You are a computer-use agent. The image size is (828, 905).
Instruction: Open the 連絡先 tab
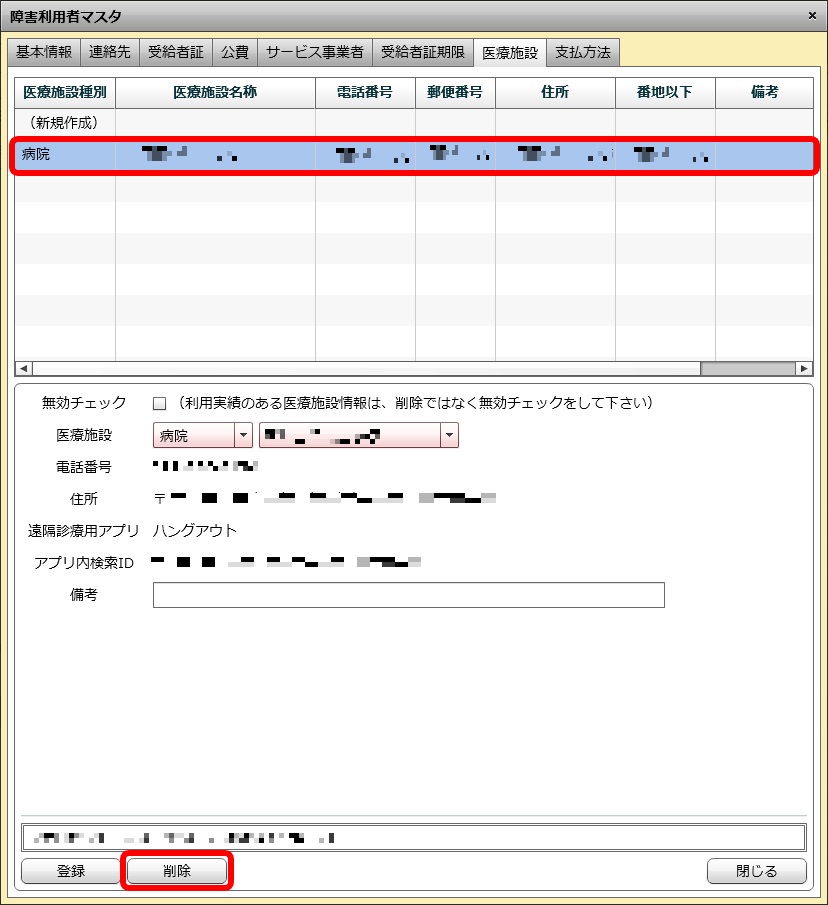[110, 52]
